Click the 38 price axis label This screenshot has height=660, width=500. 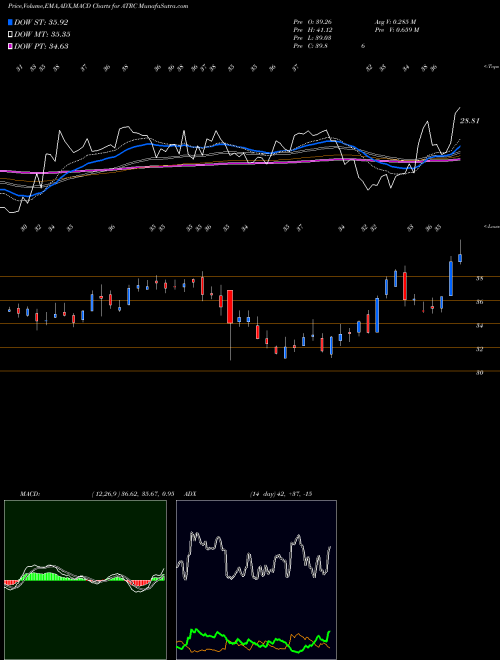[x=480, y=278]
